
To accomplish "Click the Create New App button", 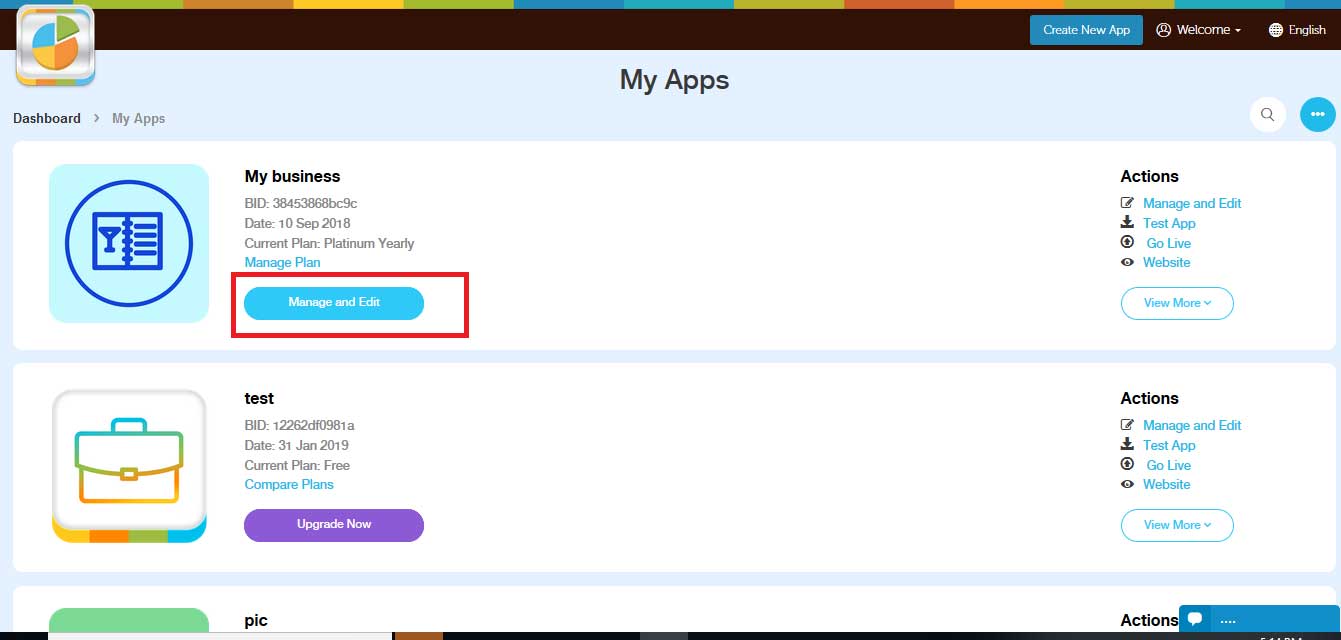I will (1086, 29).
